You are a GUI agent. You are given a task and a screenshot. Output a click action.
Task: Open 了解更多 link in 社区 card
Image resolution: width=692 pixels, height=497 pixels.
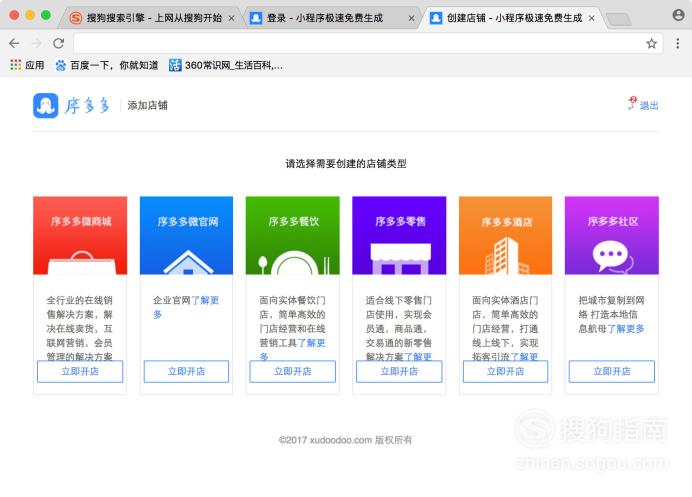pyautogui.click(x=626, y=329)
